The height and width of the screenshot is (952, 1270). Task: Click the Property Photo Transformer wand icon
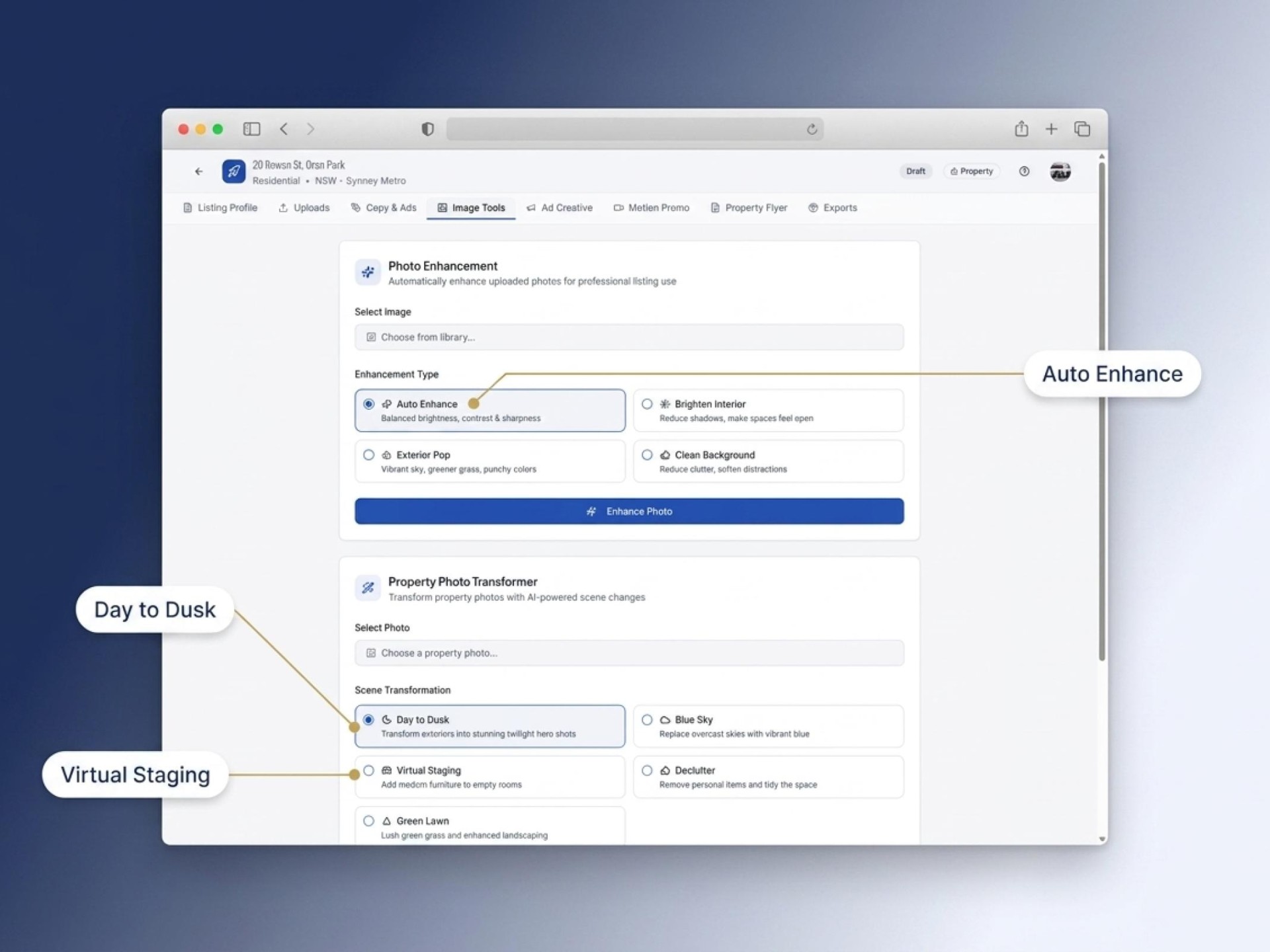[368, 587]
